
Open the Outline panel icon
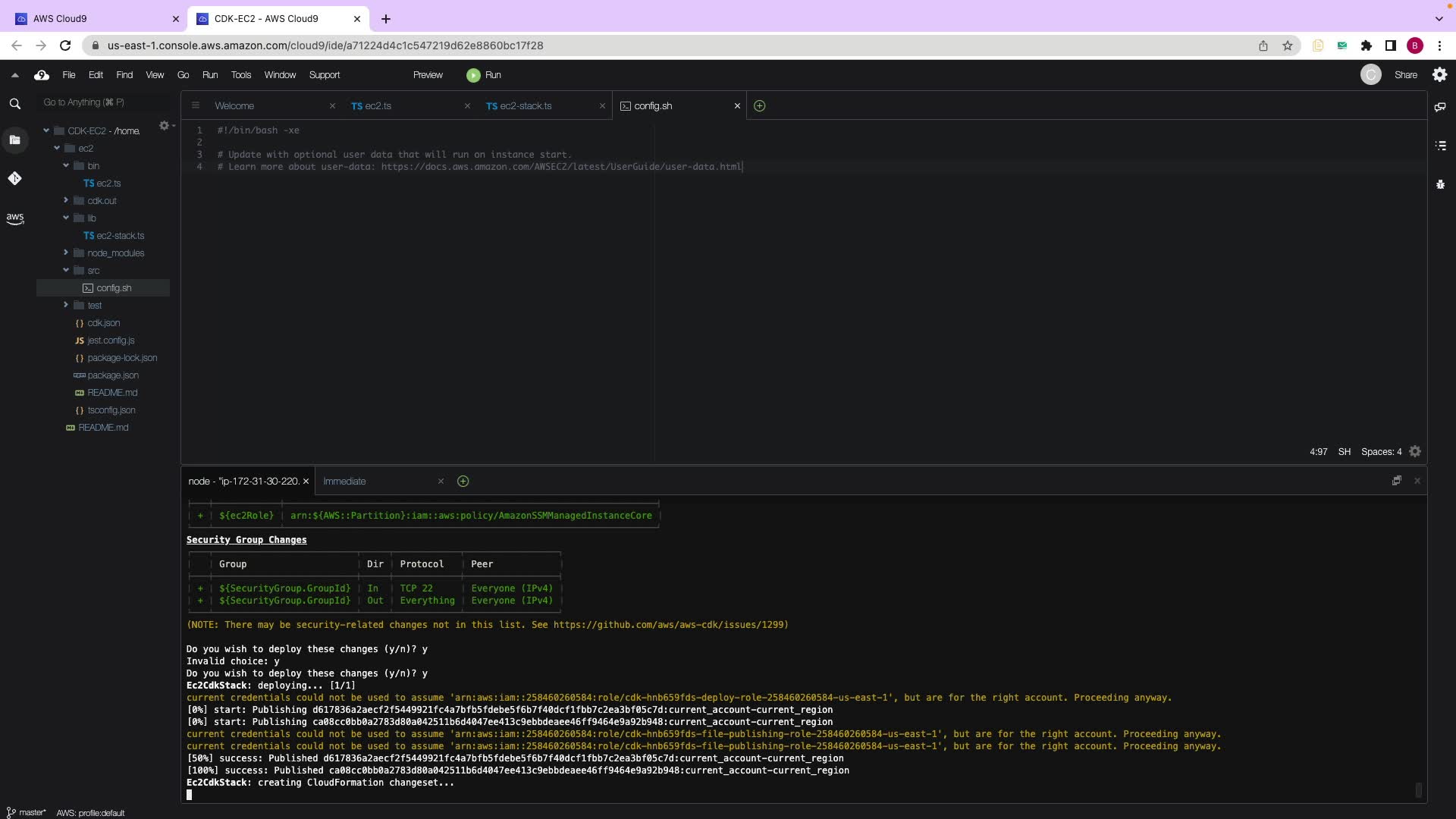(1440, 145)
